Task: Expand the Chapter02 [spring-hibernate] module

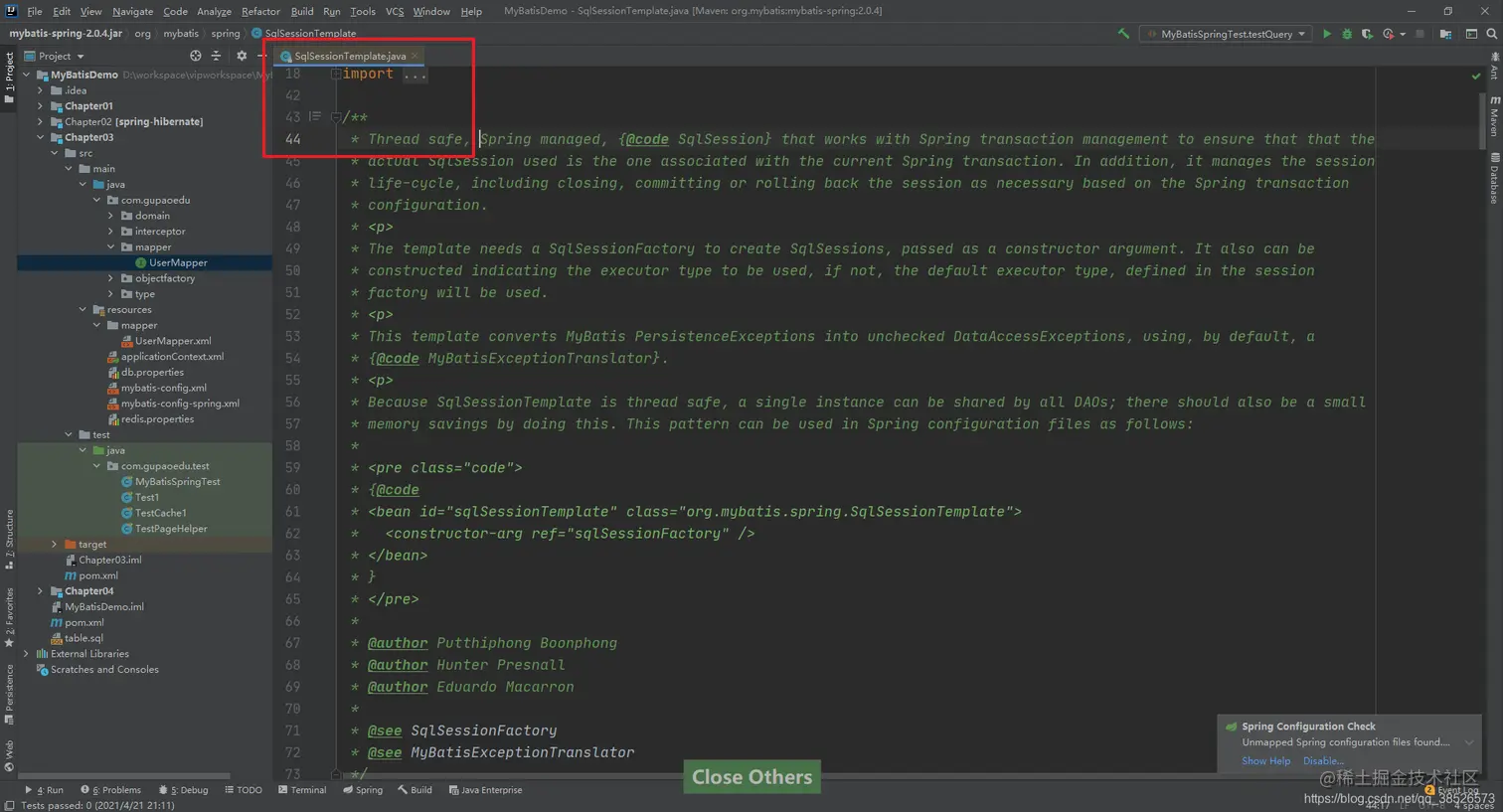Action: (41, 121)
